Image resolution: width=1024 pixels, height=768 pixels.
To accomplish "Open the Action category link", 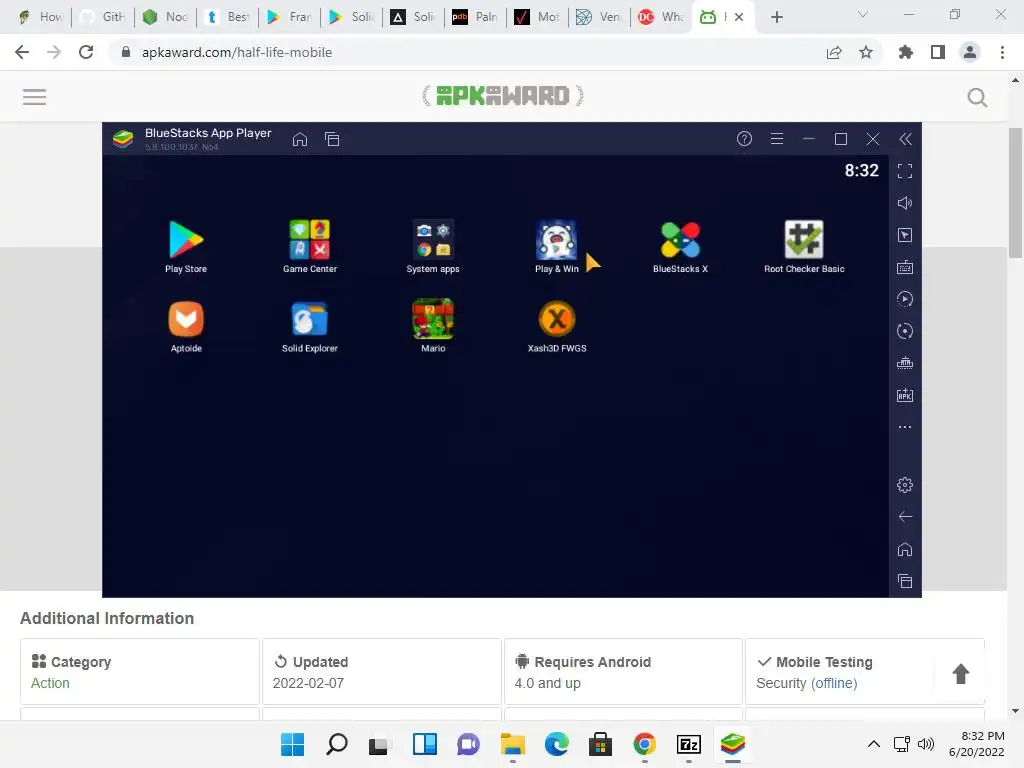I will [x=50, y=683].
